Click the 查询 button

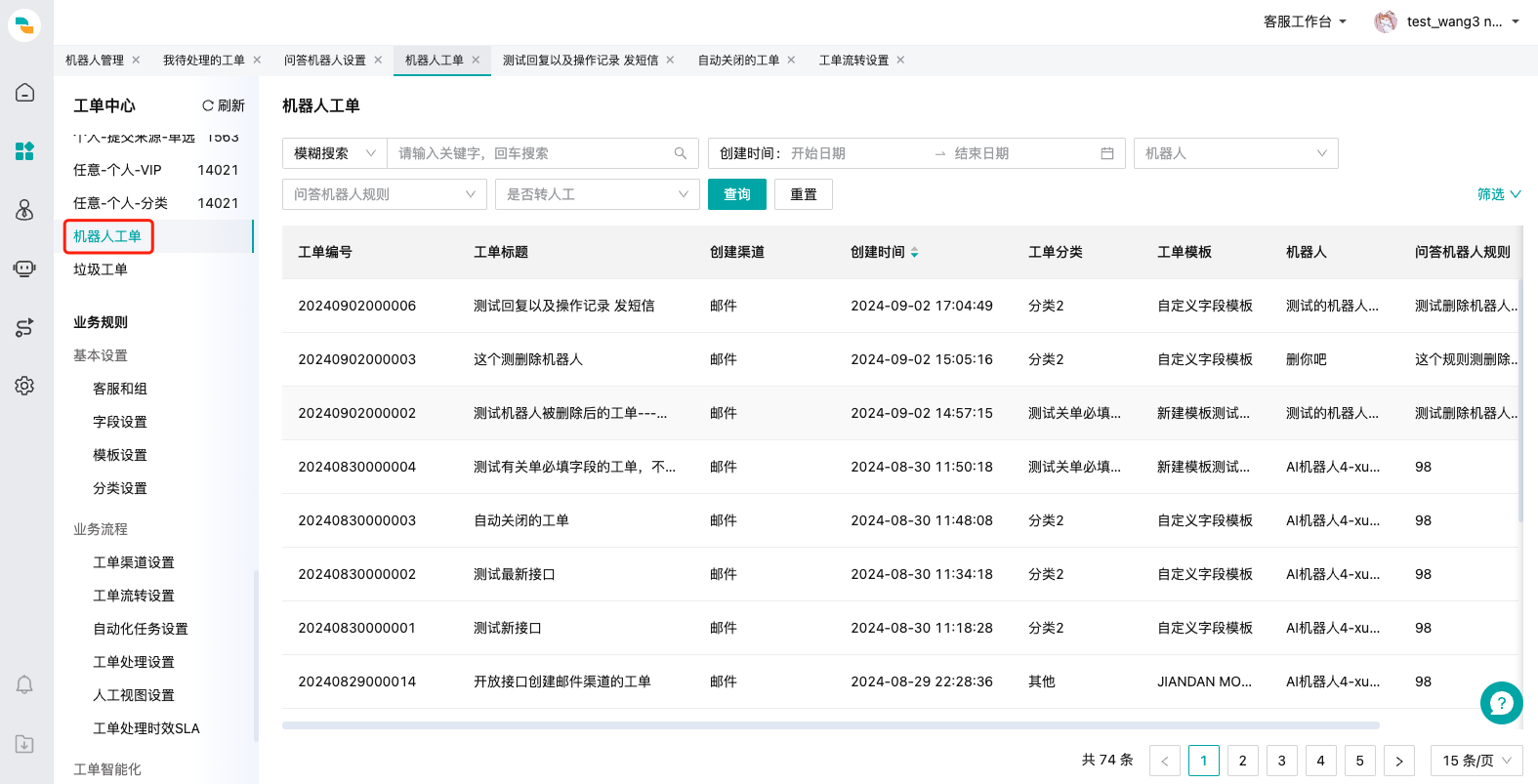point(737,194)
